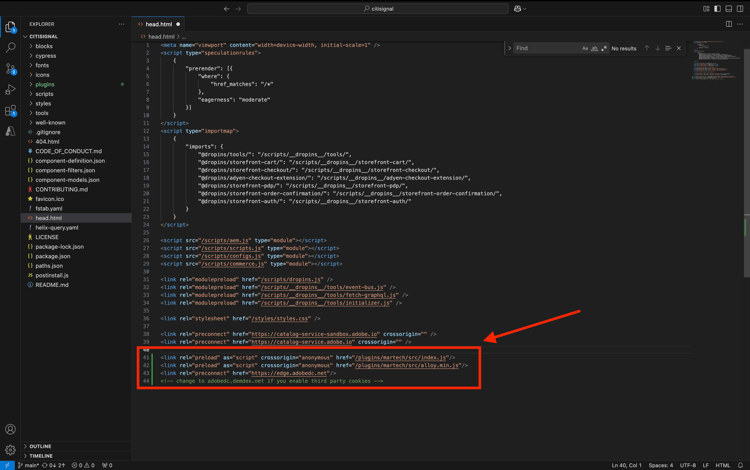
Task: Click the split editor right icon
Action: 729,24
